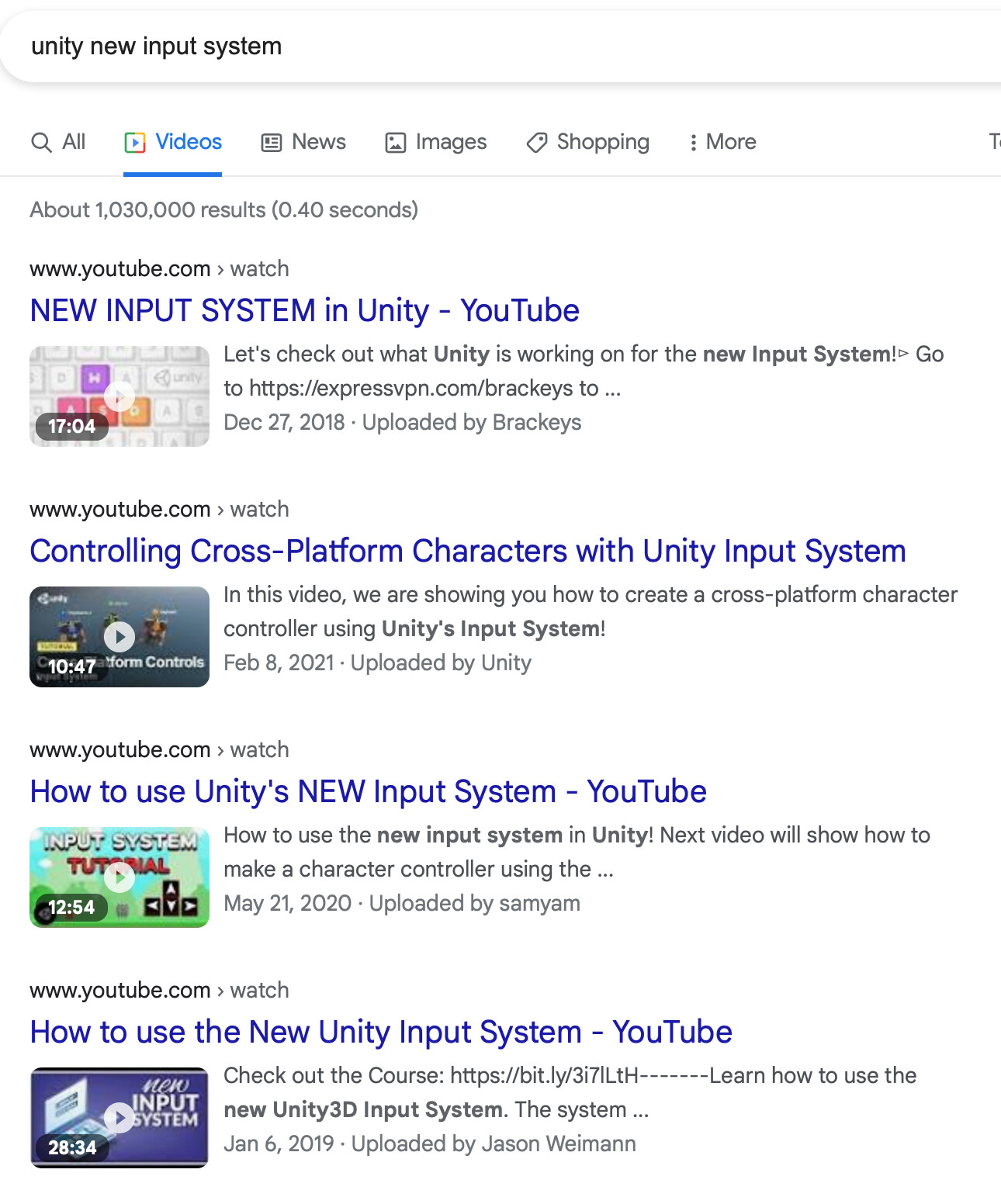Play the samyam video thumbnail 12:54
Image resolution: width=1001 pixels, height=1204 pixels.
coord(119,877)
